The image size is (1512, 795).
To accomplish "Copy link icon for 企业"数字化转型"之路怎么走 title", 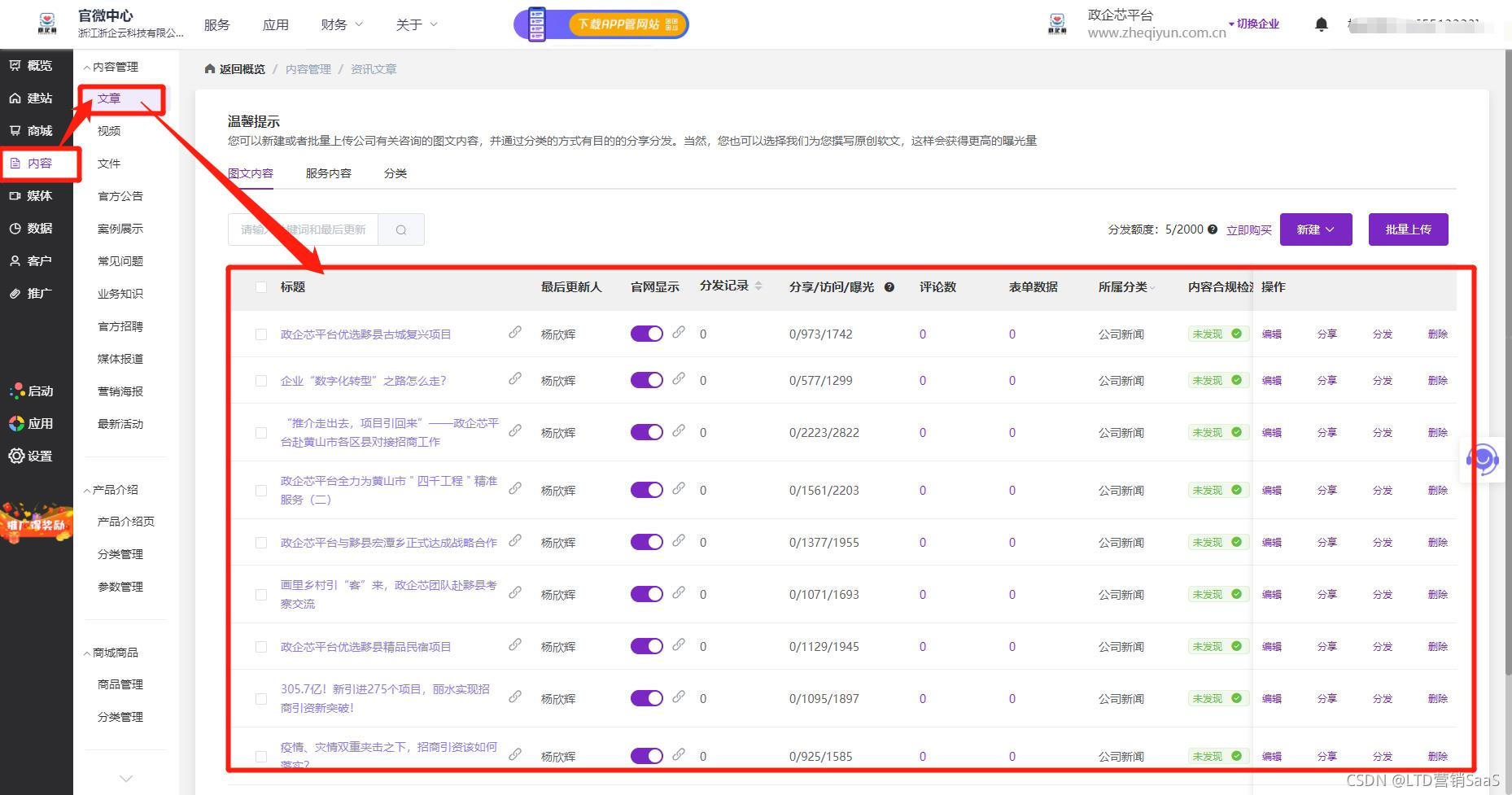I will (515, 378).
